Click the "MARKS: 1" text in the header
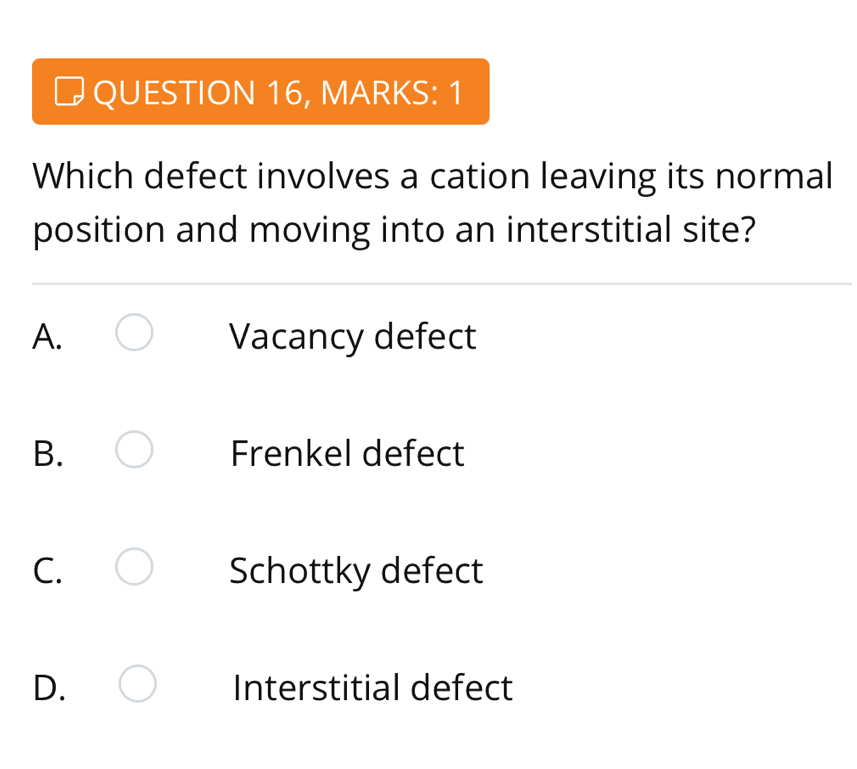 pyautogui.click(x=392, y=93)
